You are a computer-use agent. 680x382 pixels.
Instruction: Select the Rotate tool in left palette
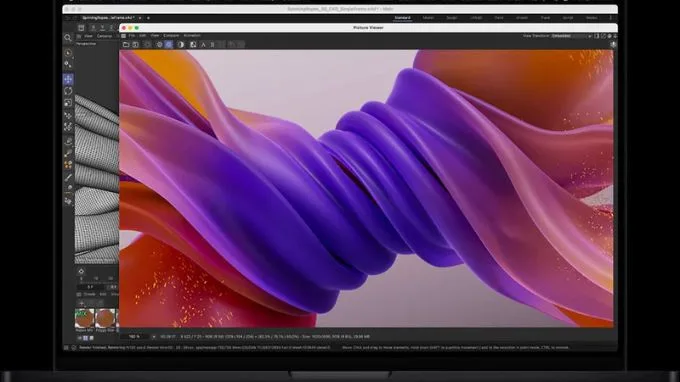click(x=68, y=91)
